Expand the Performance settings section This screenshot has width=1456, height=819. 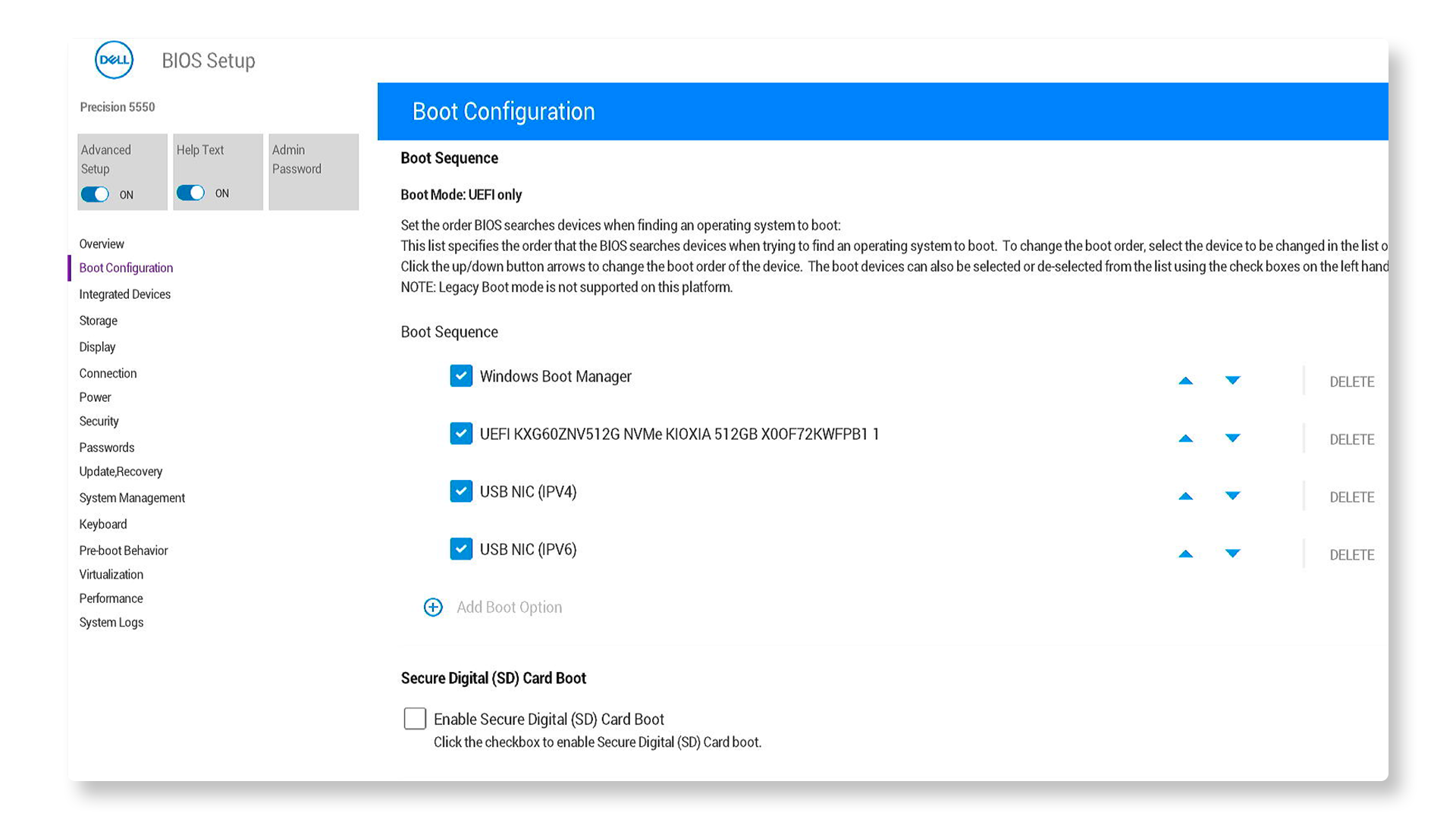pos(111,598)
